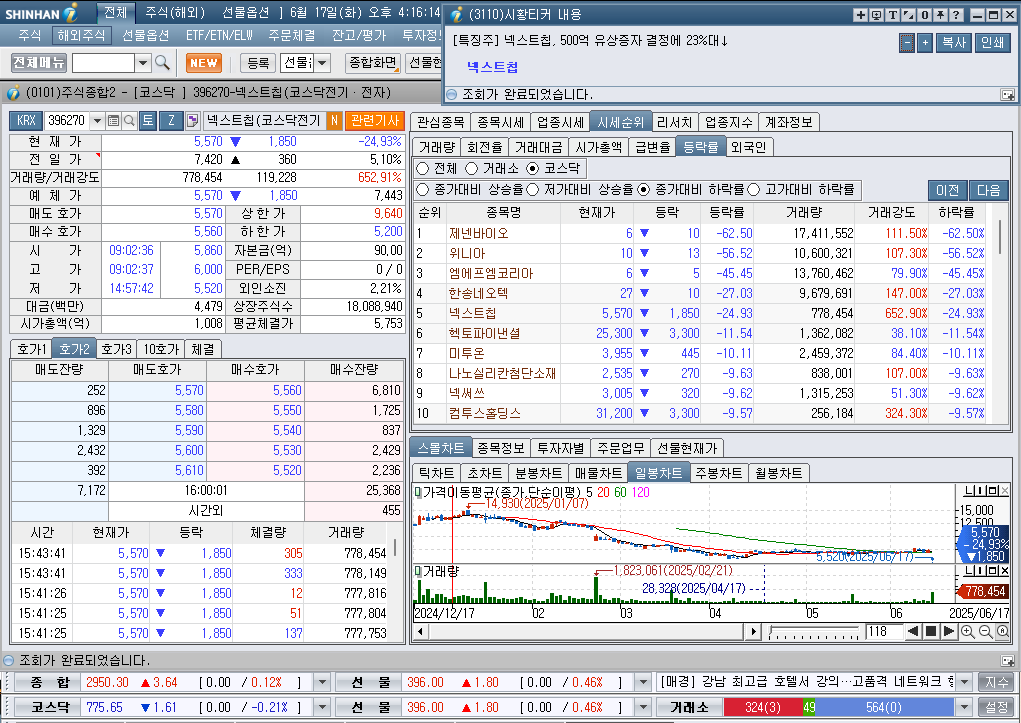The width and height of the screenshot is (1021, 723).
Task: Click the T font icon in ticker titlebar
Action: coord(892,14)
